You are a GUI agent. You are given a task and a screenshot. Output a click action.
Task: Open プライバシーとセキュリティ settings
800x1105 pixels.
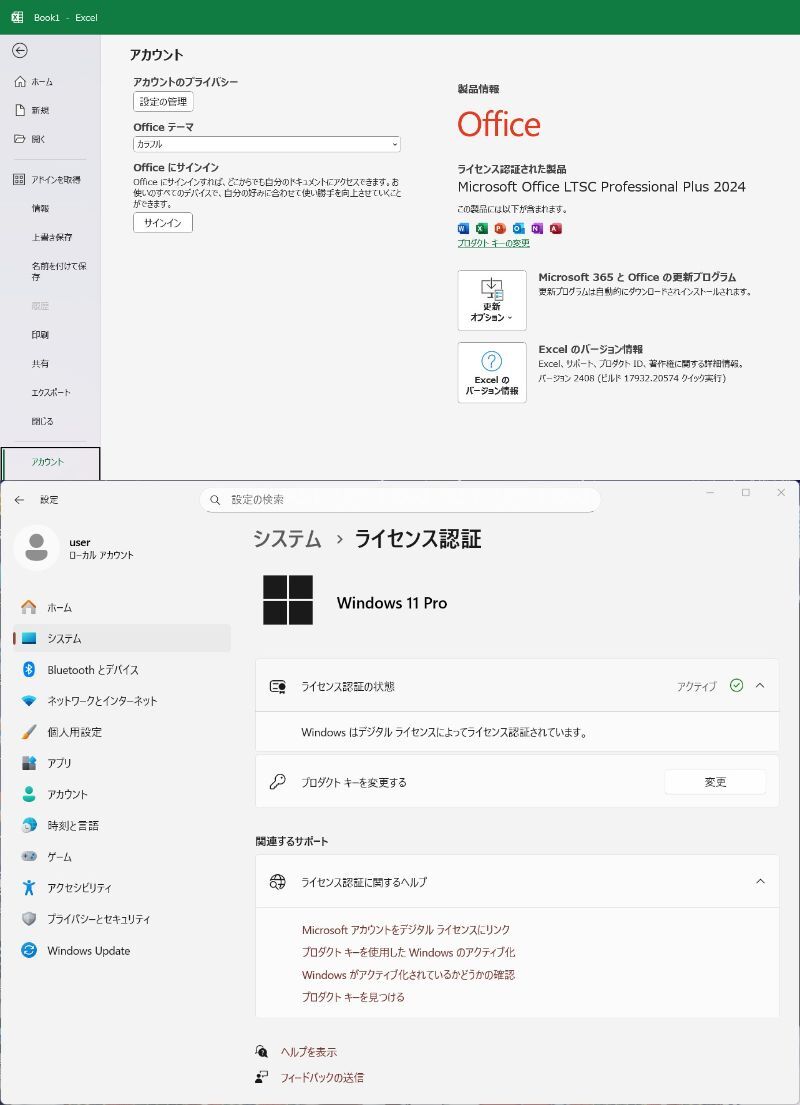tap(98, 919)
